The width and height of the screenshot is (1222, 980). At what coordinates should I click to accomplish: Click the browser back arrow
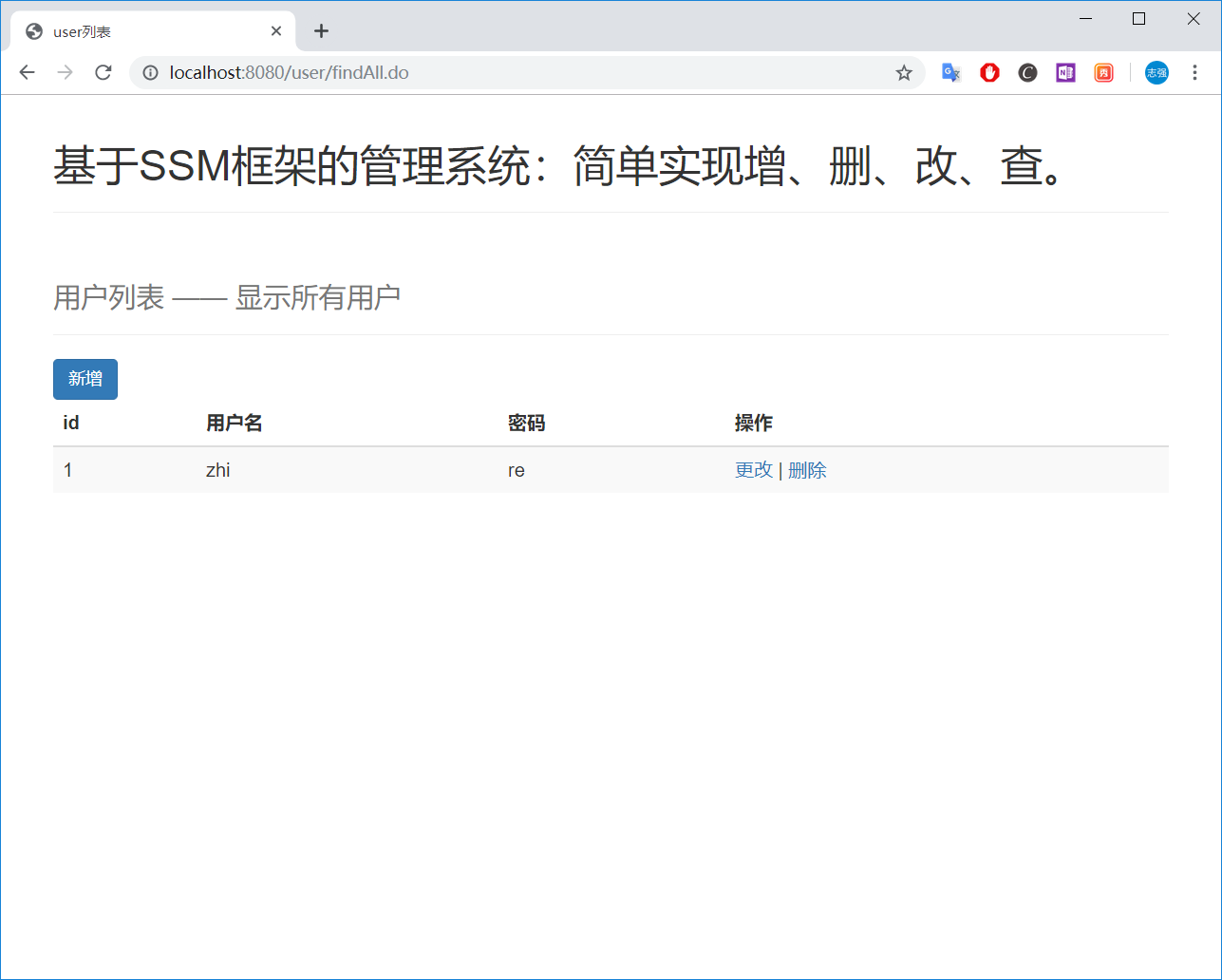click(27, 73)
